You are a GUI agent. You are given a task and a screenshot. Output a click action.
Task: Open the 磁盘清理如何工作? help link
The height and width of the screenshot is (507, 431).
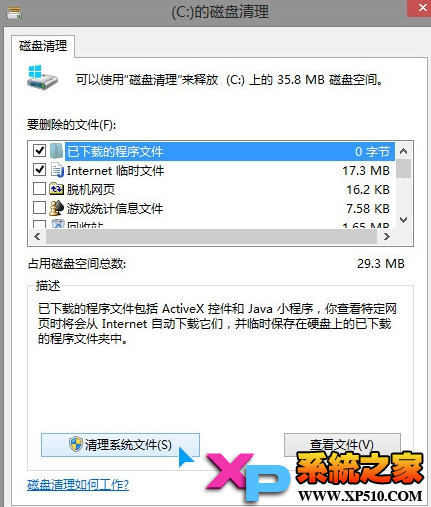pyautogui.click(x=78, y=484)
